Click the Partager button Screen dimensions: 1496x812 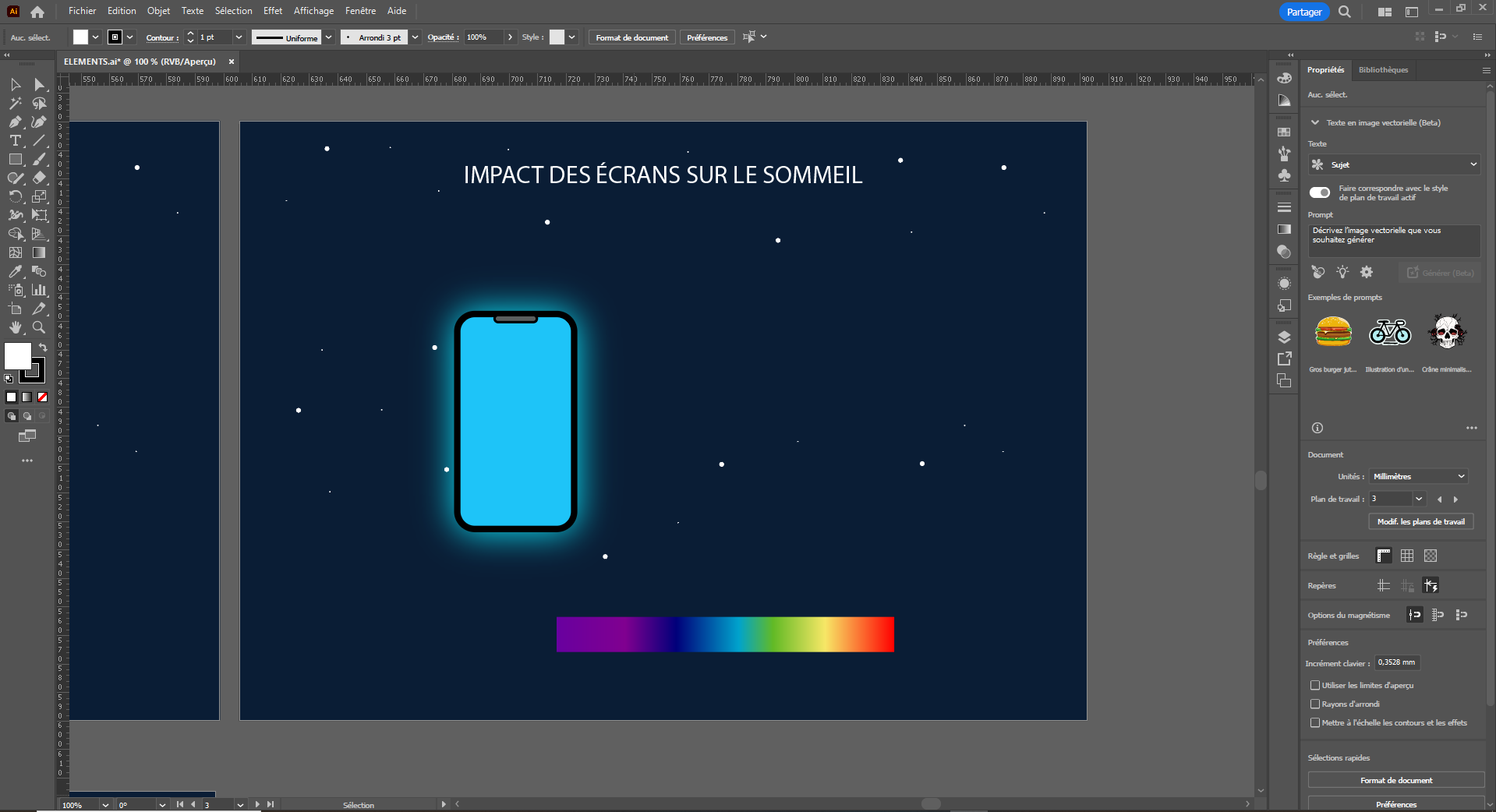tap(1304, 12)
